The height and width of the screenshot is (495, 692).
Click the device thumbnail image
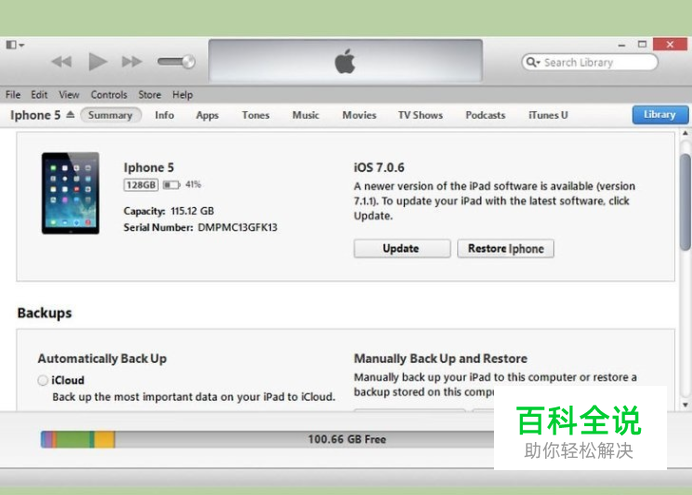(x=70, y=193)
